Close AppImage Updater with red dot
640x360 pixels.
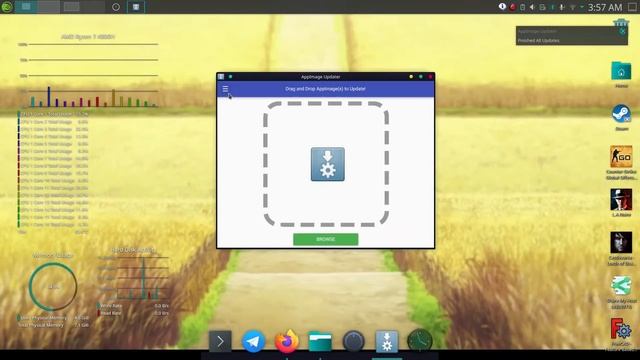[x=430, y=77]
